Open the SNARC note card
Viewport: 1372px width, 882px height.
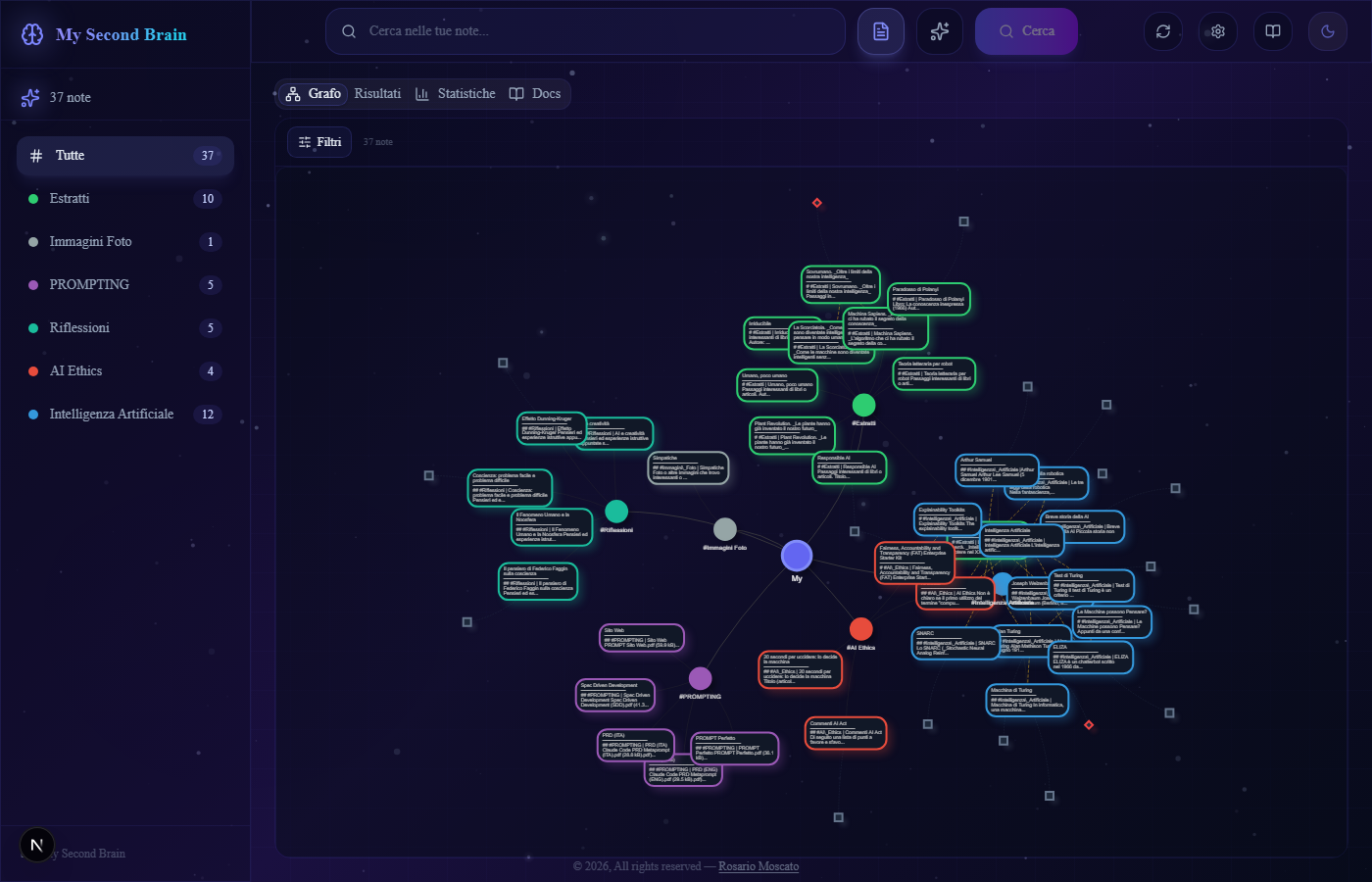(955, 644)
